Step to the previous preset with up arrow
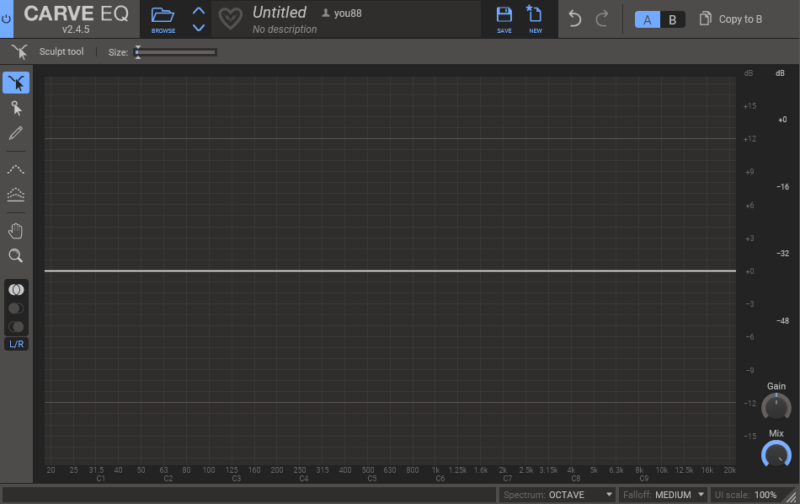This screenshot has width=800, height=504. (199, 12)
